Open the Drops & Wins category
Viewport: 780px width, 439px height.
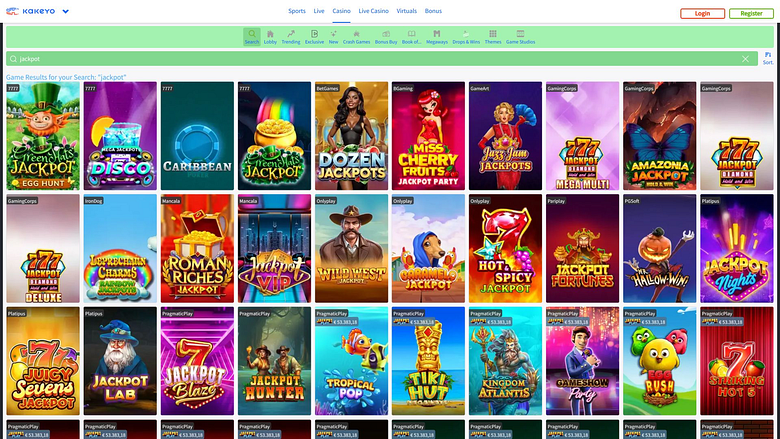(x=466, y=37)
